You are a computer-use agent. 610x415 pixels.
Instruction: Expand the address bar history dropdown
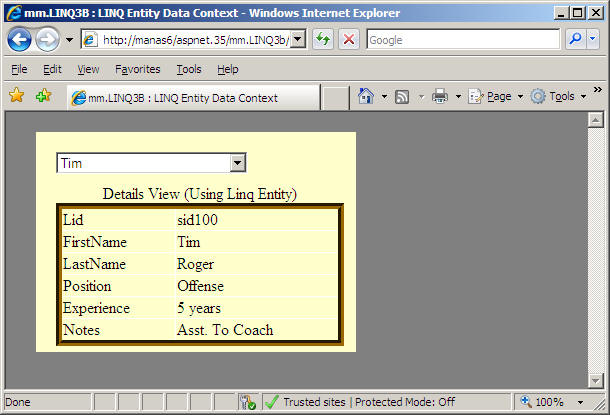tap(298, 39)
